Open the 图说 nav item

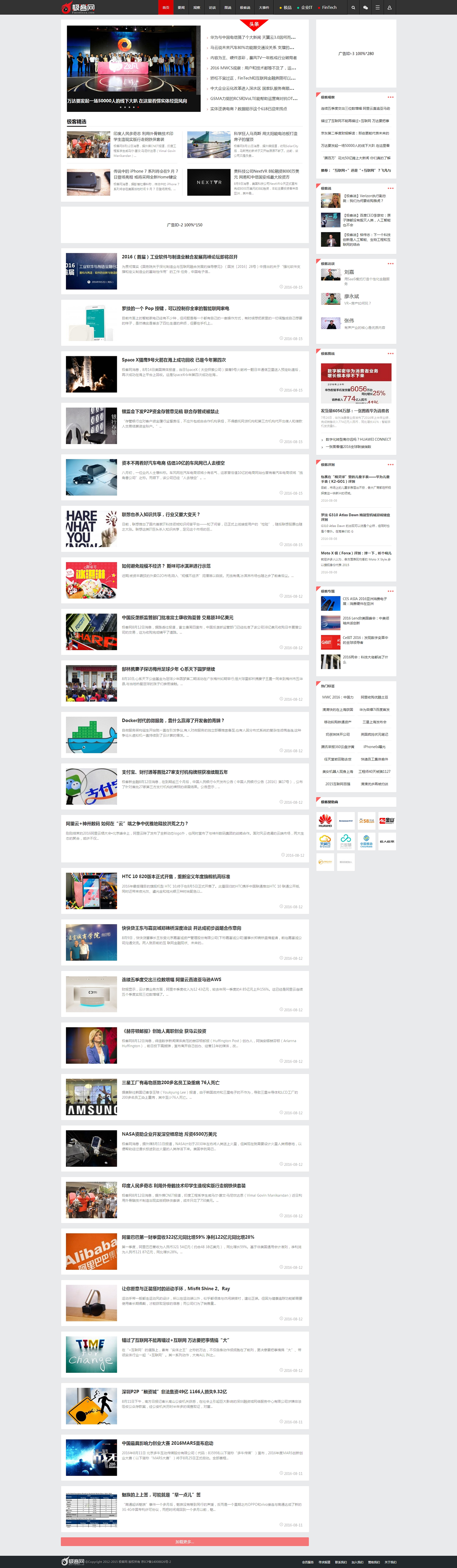[227, 8]
